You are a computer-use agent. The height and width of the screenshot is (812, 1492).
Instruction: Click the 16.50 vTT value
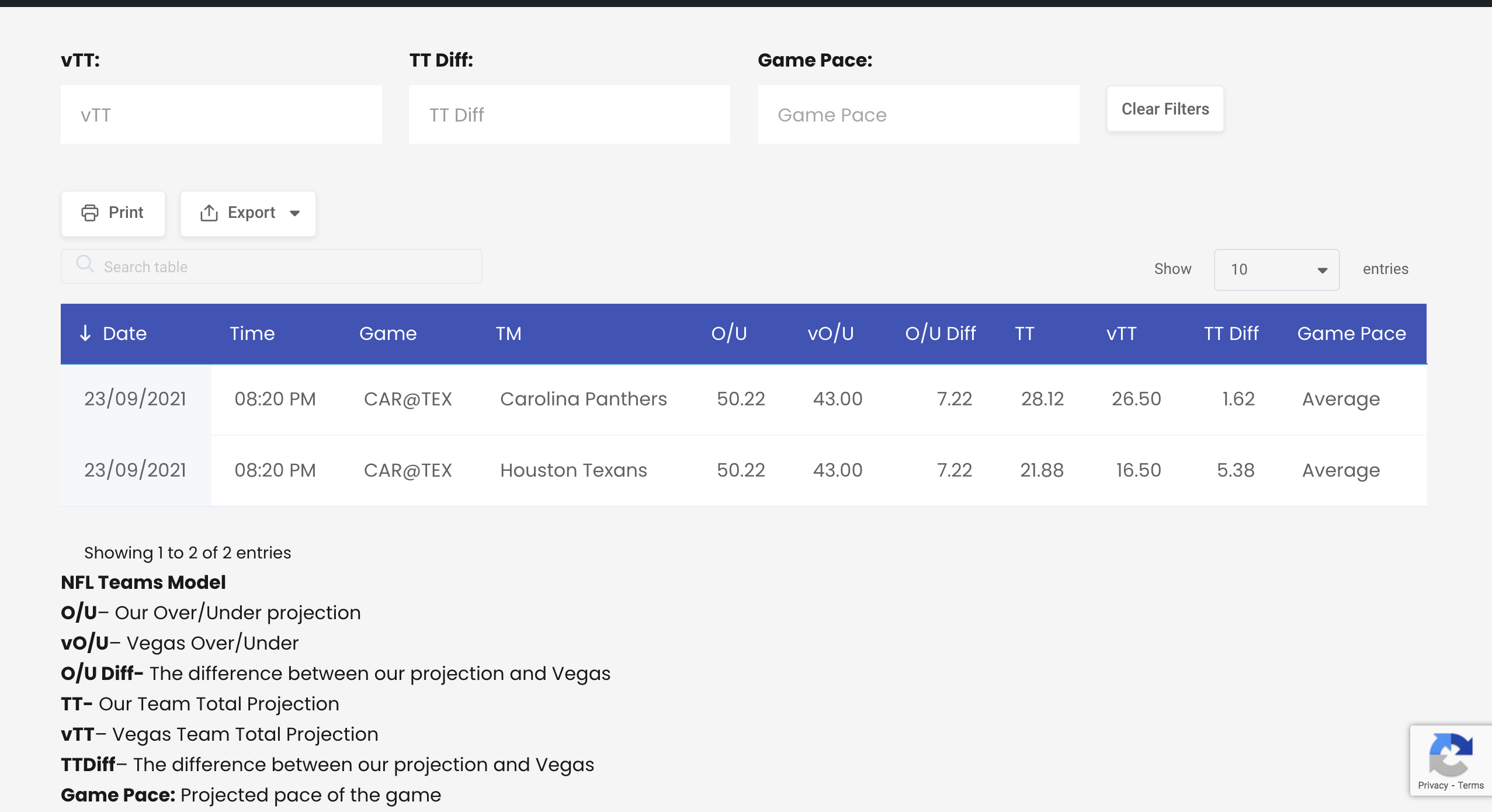pos(1139,470)
